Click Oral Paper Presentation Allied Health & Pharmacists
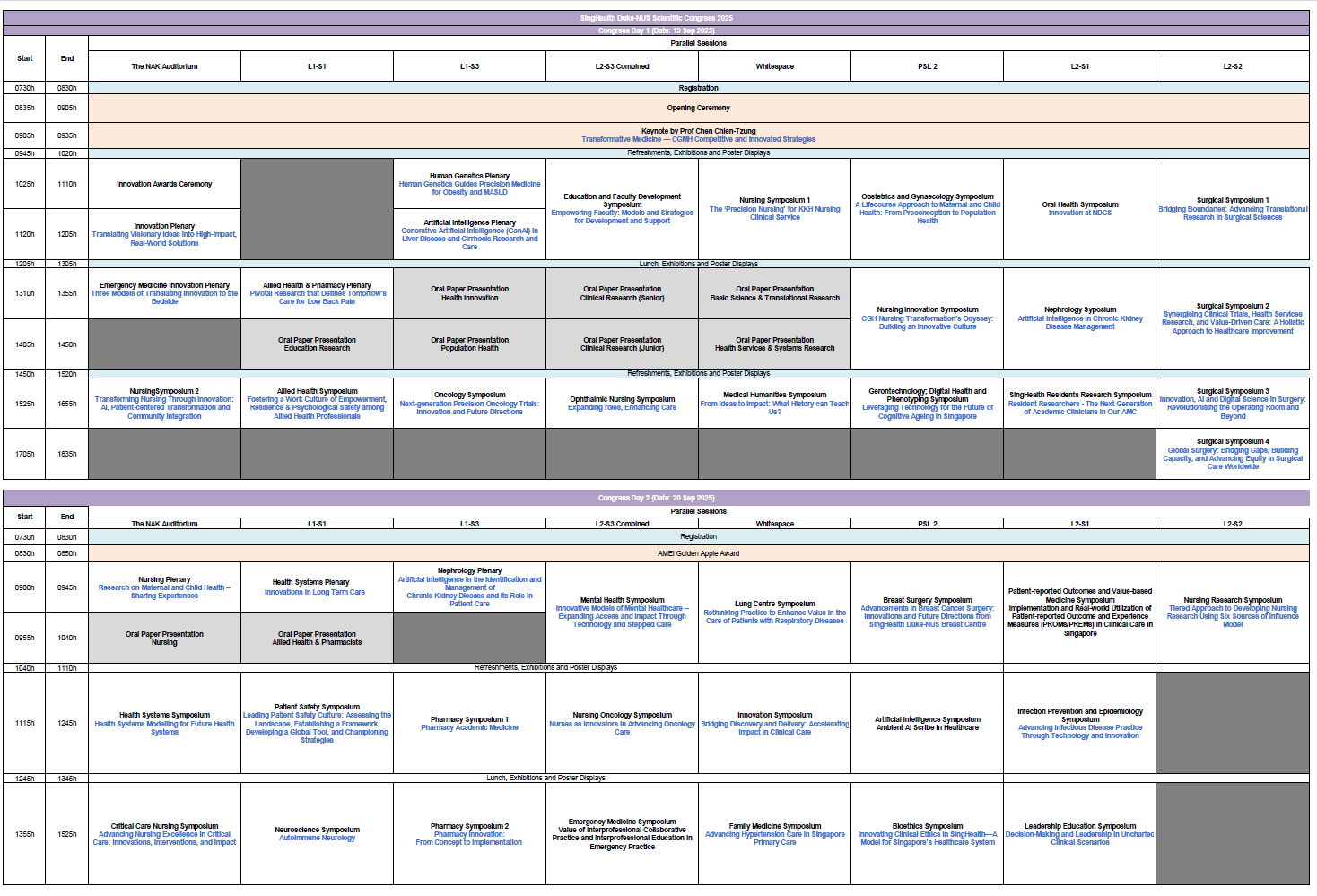1317x896 pixels. pyautogui.click(x=317, y=638)
